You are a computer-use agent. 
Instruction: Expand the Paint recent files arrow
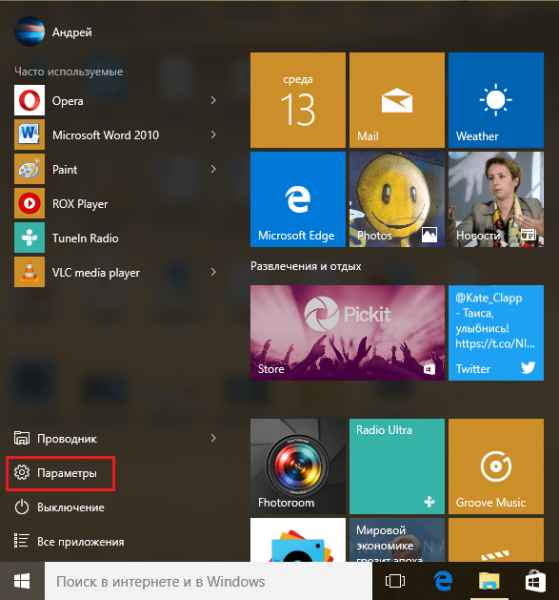click(x=213, y=169)
